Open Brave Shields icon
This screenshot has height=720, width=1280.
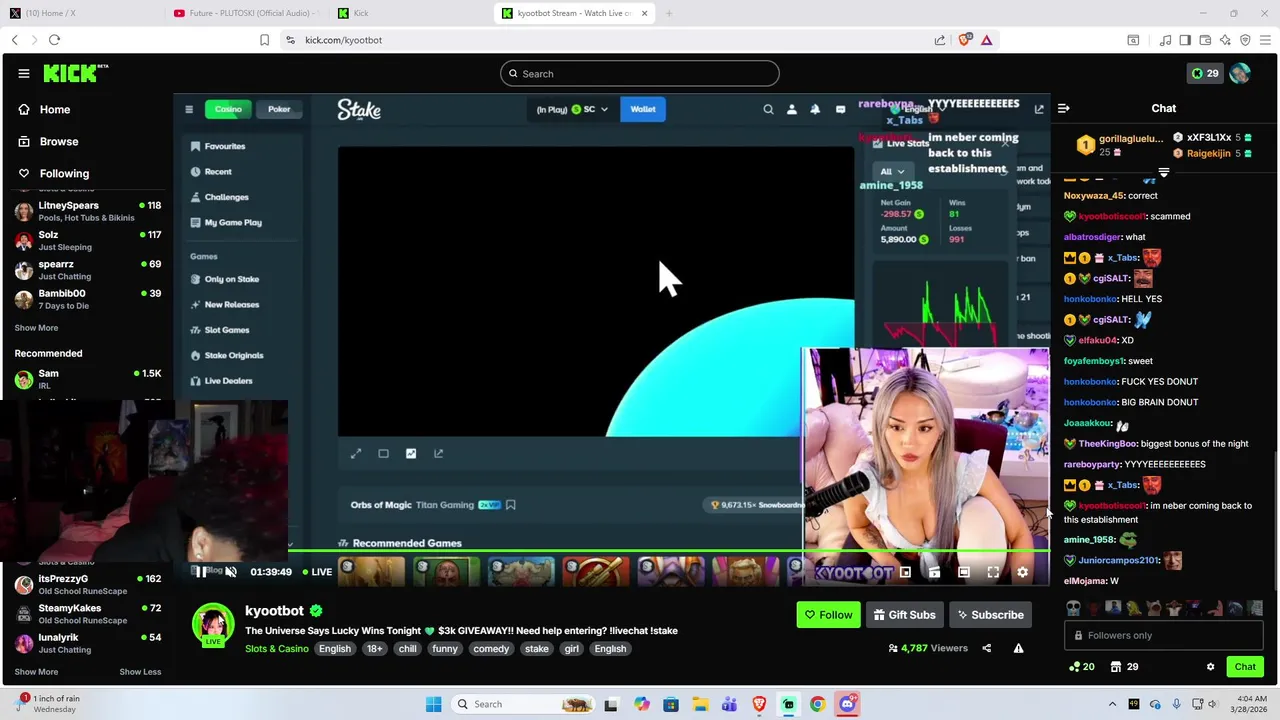(964, 40)
